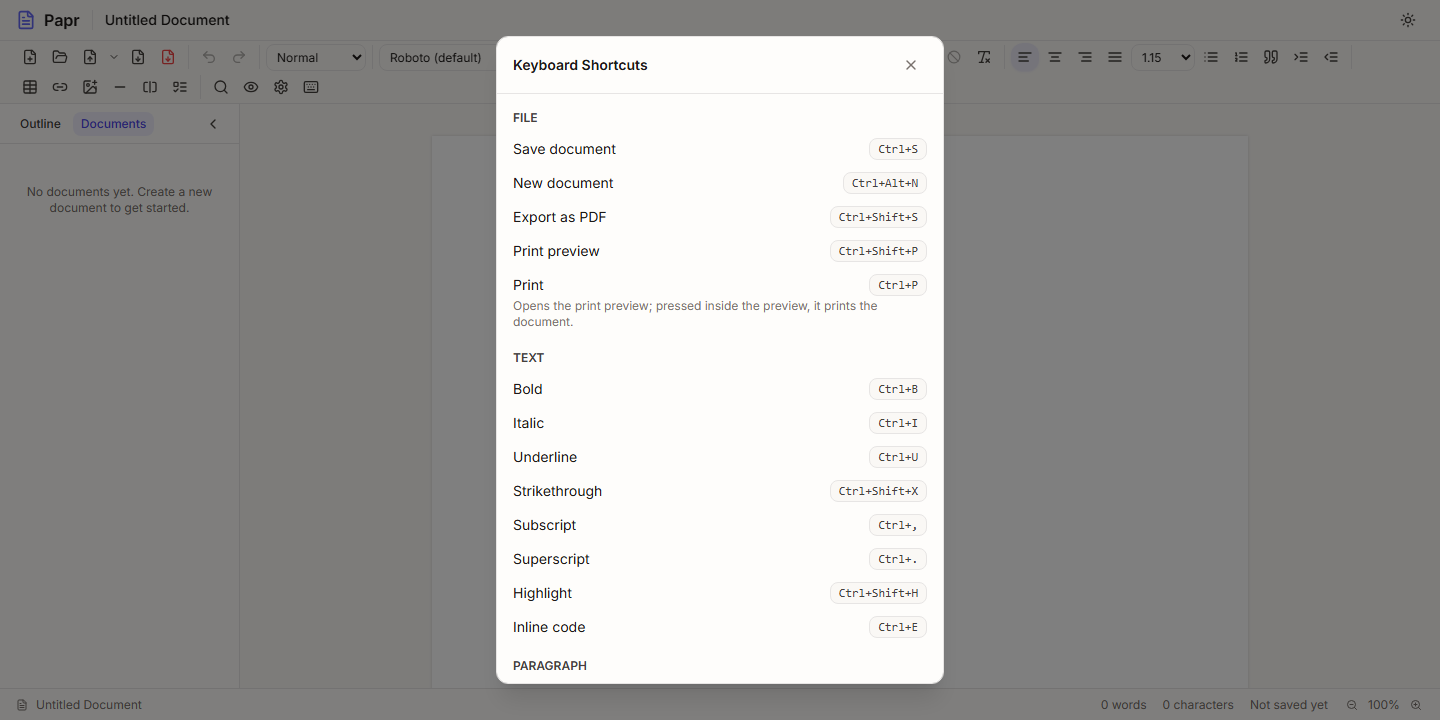Select the Documents tab
Screen dimensions: 1440x720
coord(114,124)
